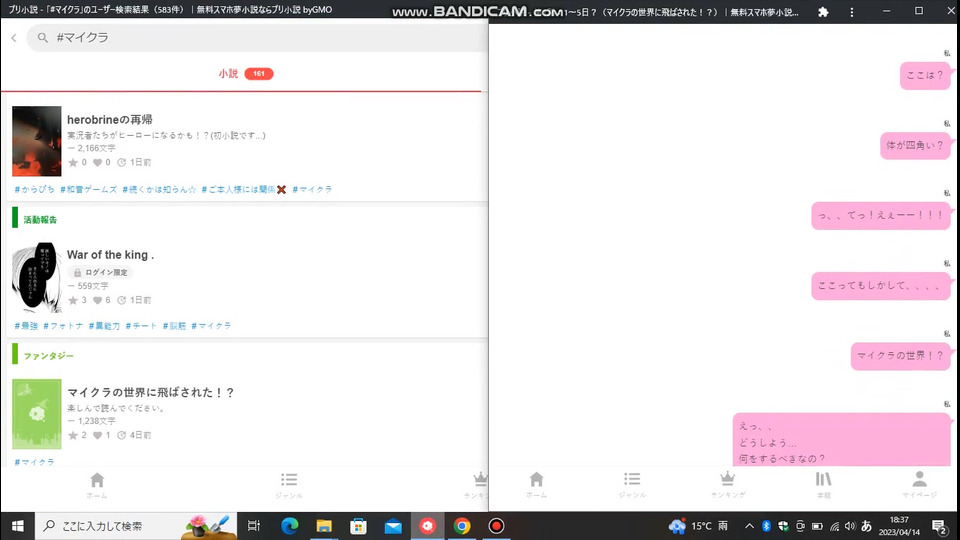Click #マイクラ tag under herobrineの再帰
Viewport: 960px width, 540px height.
(x=312, y=189)
